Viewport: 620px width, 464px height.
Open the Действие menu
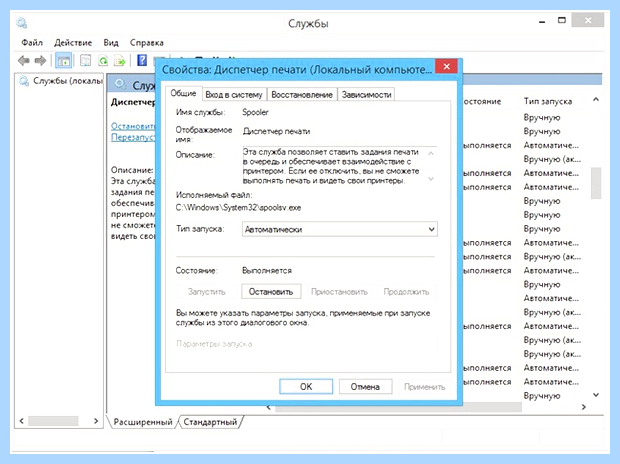tap(73, 42)
